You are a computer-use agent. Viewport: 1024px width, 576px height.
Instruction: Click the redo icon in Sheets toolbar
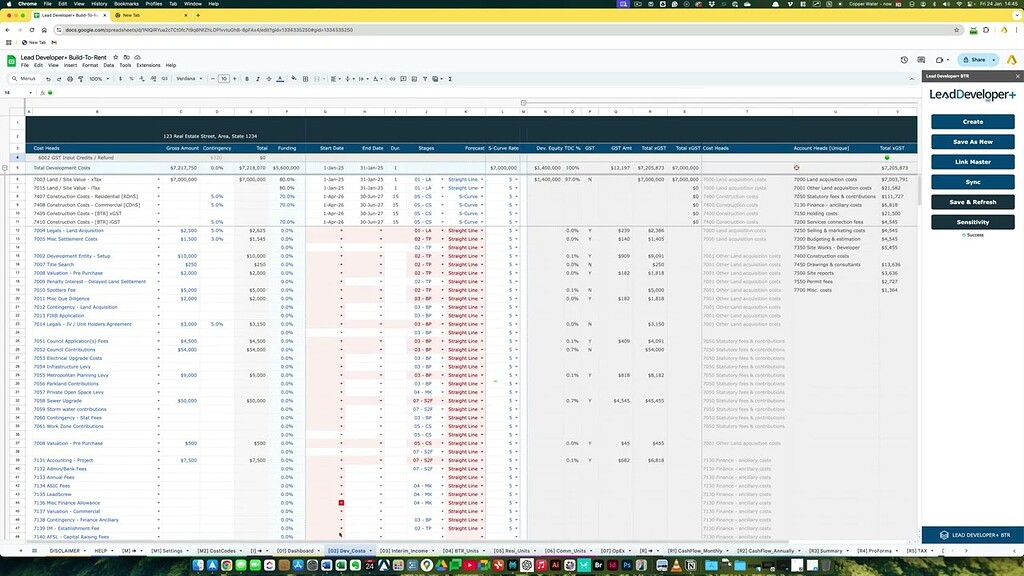click(59, 79)
